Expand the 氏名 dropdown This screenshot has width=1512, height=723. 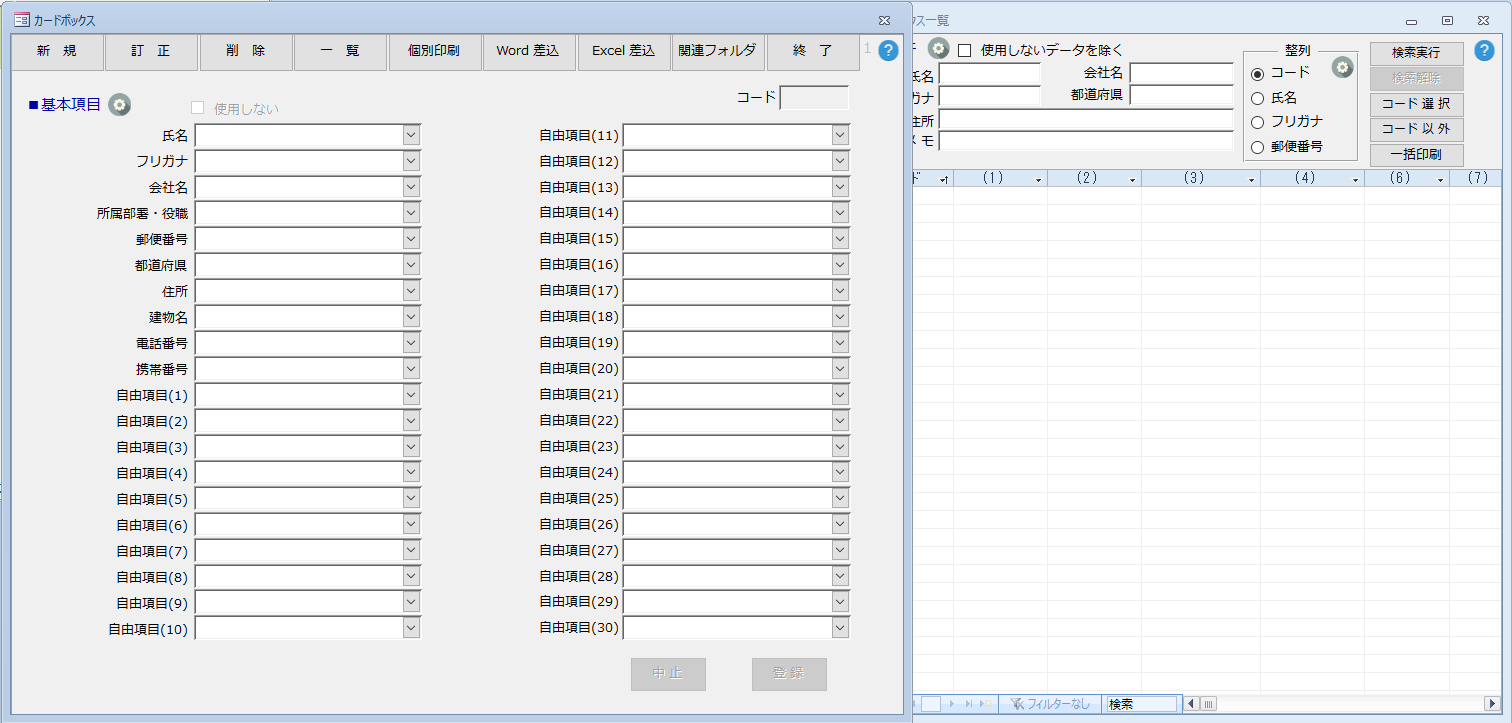(411, 135)
